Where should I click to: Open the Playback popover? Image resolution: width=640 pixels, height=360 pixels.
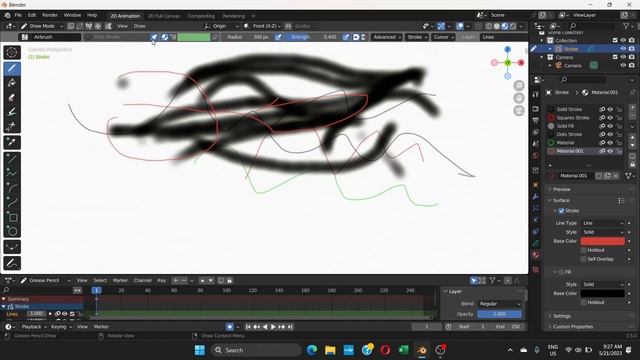click(33, 327)
